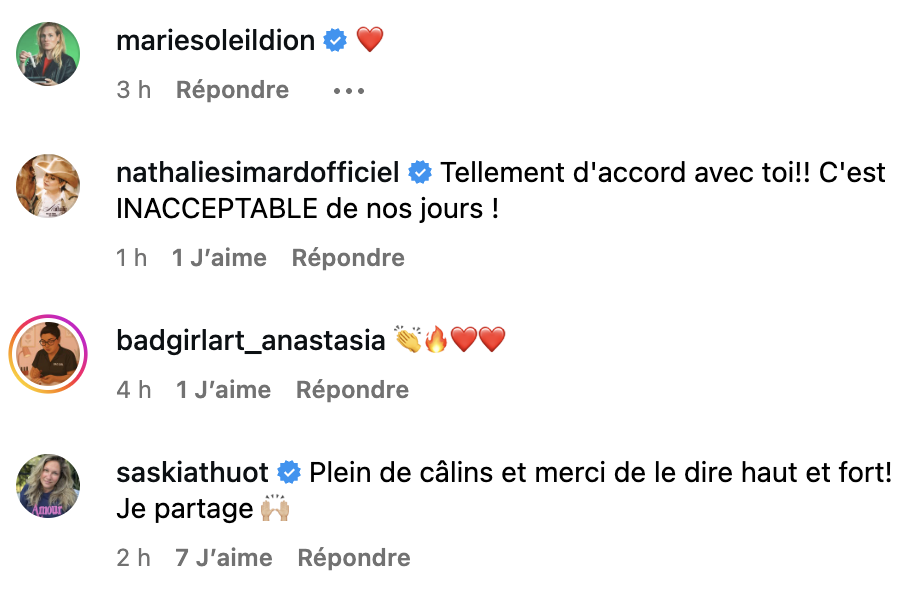Click saskiathuot's verified badge
Image resolution: width=918 pixels, height=596 pixels.
[289, 473]
